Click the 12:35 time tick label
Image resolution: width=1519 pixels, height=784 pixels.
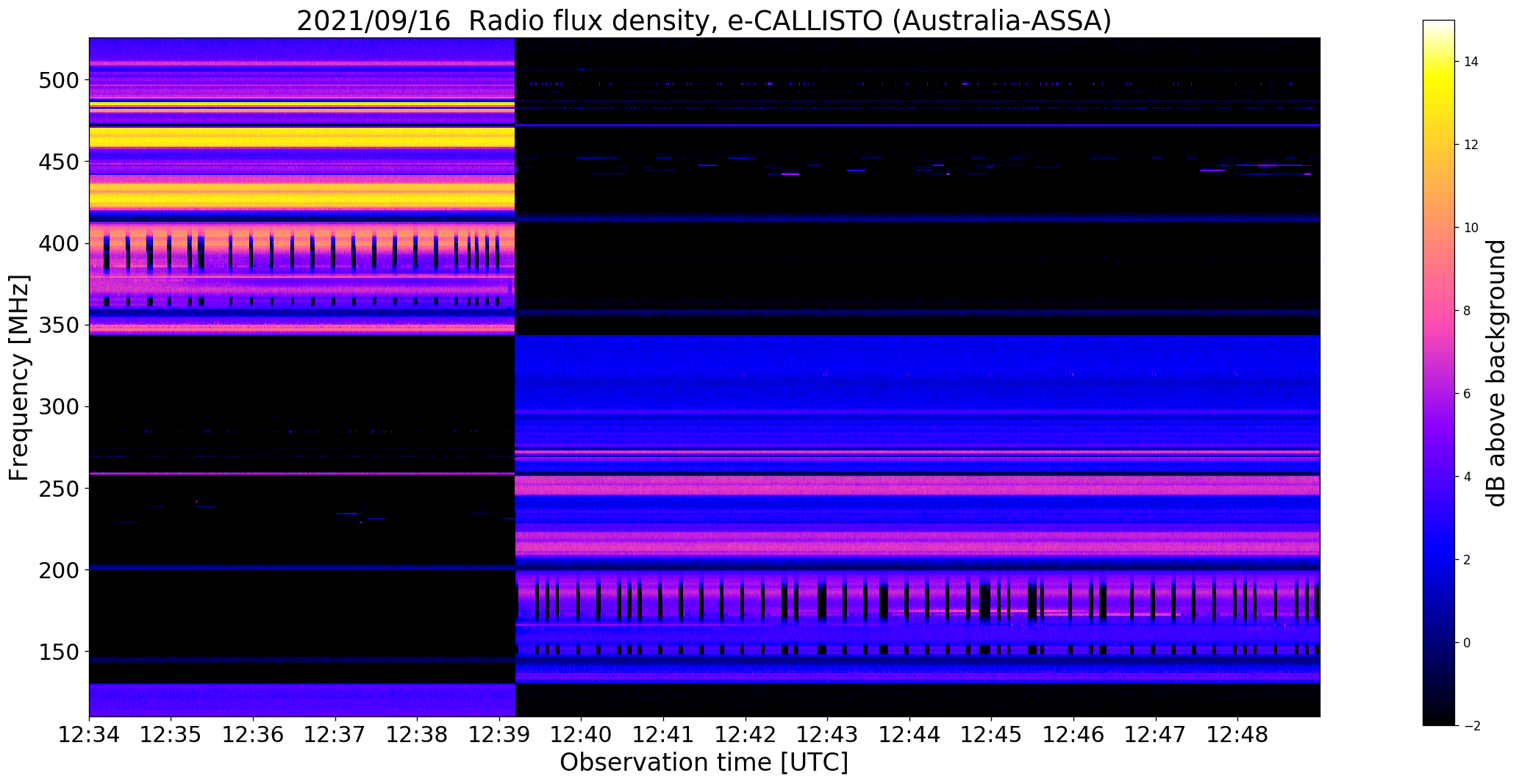pos(171,735)
